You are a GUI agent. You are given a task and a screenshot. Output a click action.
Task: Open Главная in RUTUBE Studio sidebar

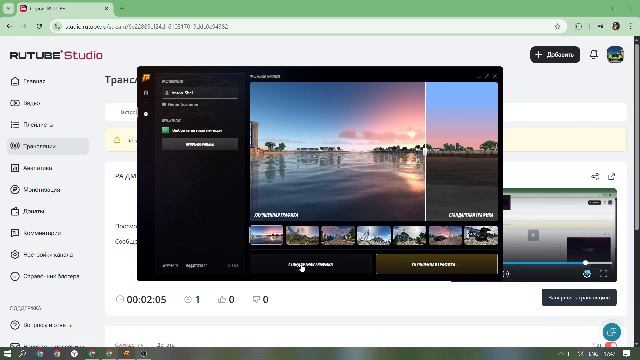click(28, 81)
